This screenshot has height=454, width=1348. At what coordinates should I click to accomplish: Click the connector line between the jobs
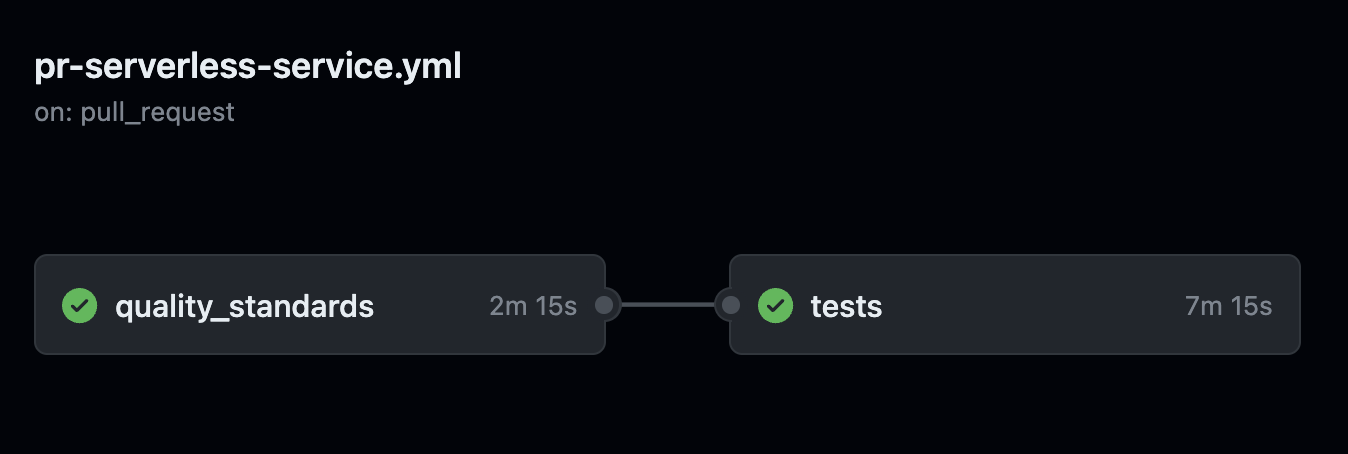tap(667, 305)
